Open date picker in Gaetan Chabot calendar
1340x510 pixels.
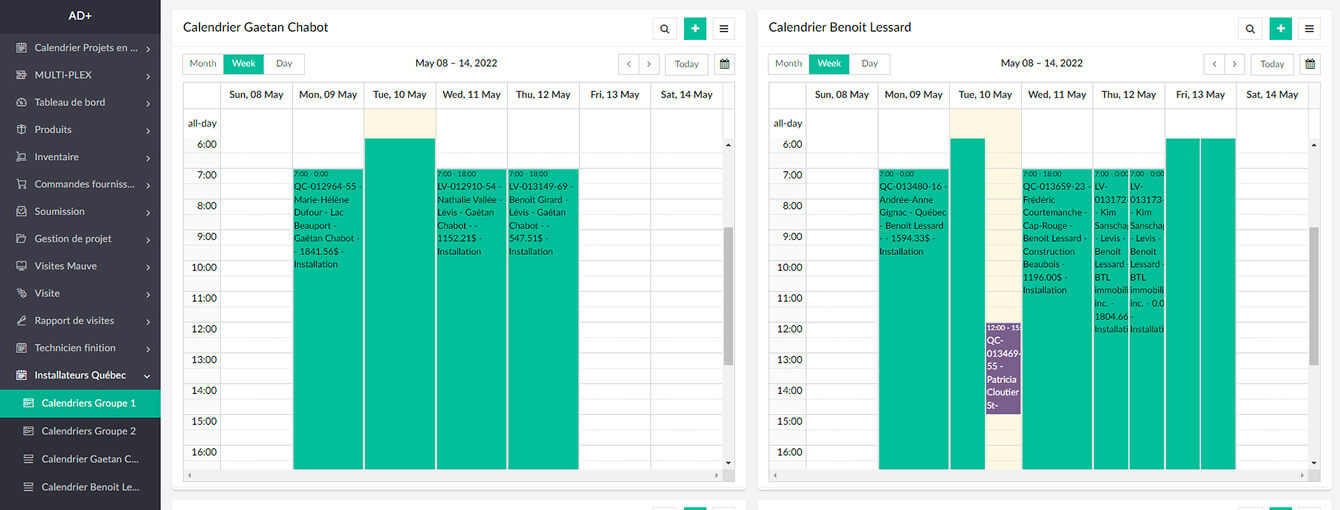(725, 64)
